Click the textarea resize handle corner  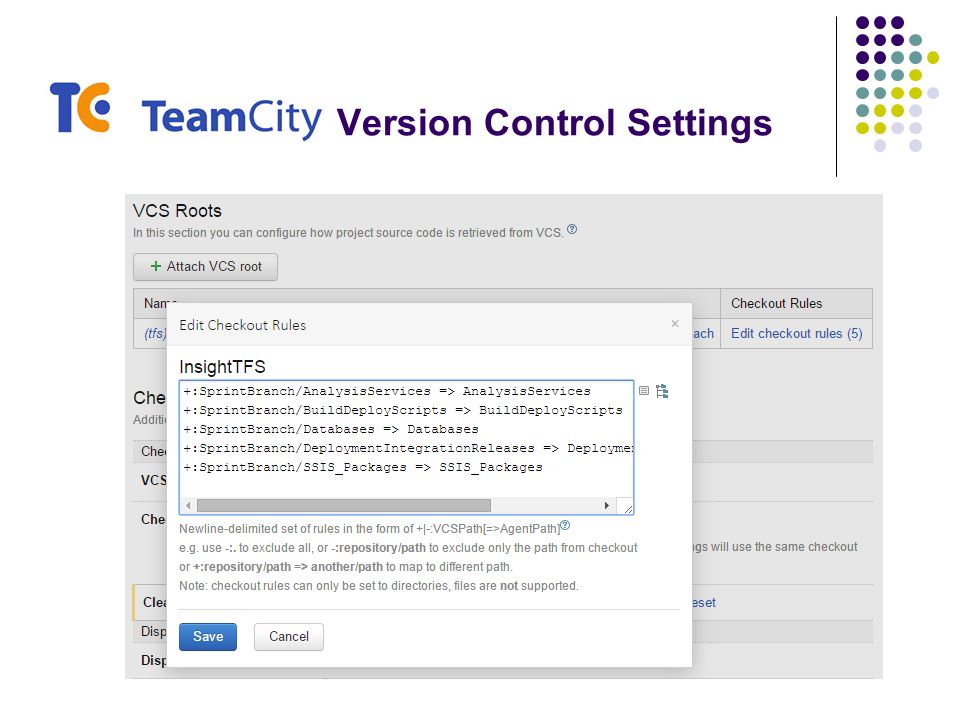(627, 507)
